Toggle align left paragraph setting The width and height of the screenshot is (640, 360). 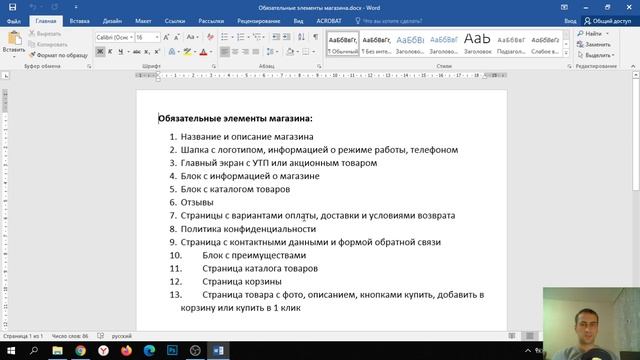point(224,52)
